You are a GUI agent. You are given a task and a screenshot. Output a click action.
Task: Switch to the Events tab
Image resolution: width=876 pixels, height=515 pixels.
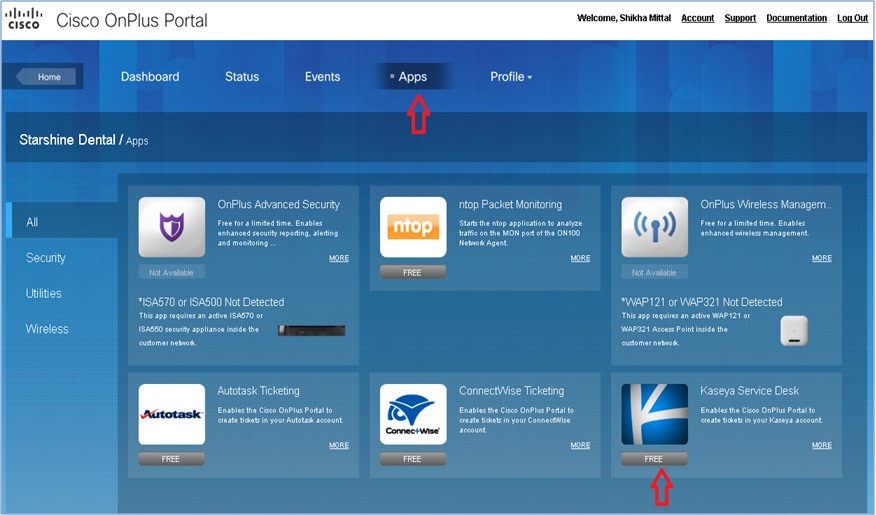(x=322, y=77)
